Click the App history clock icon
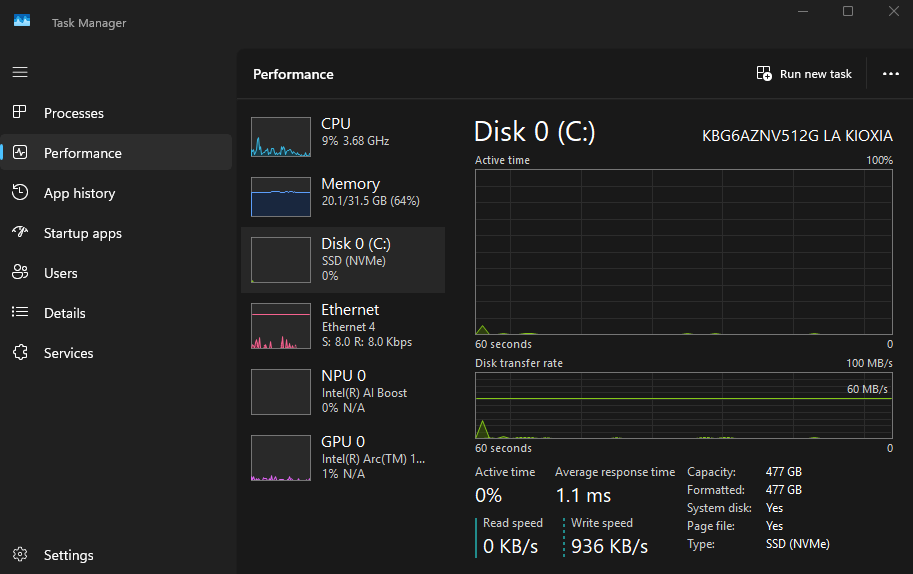913x574 pixels. coord(20,192)
